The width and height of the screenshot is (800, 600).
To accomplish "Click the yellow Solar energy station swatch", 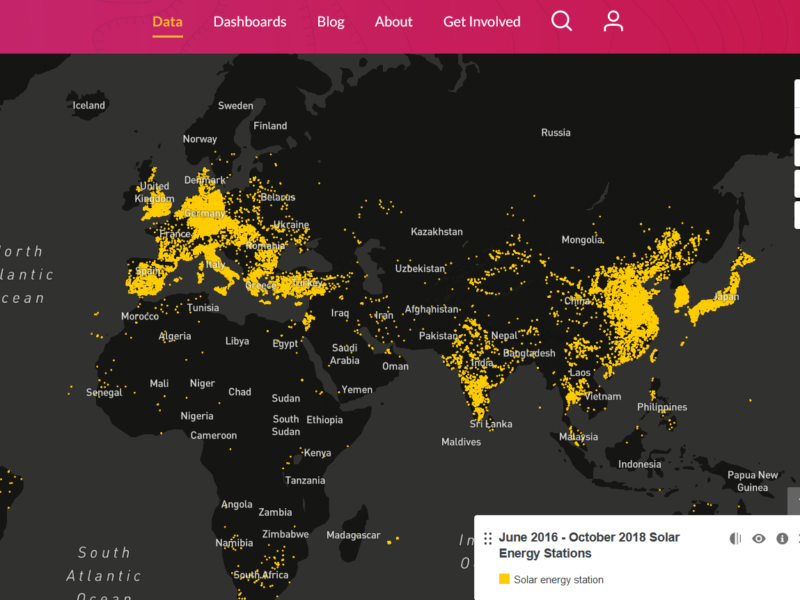I will click(x=504, y=579).
